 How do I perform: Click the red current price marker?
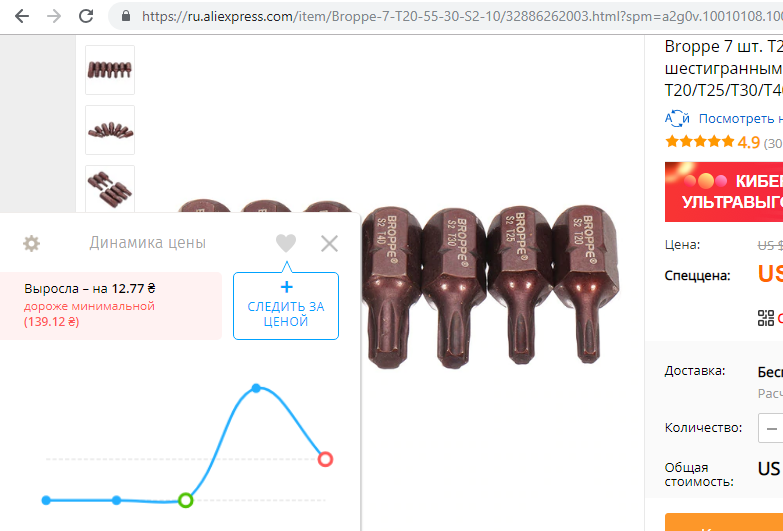coord(325,459)
